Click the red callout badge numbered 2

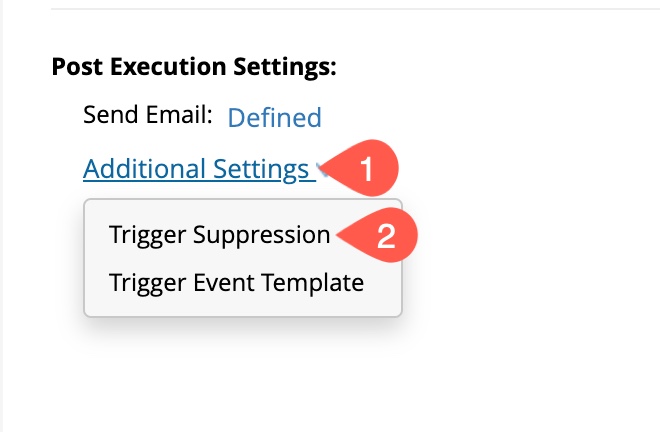[x=383, y=236]
